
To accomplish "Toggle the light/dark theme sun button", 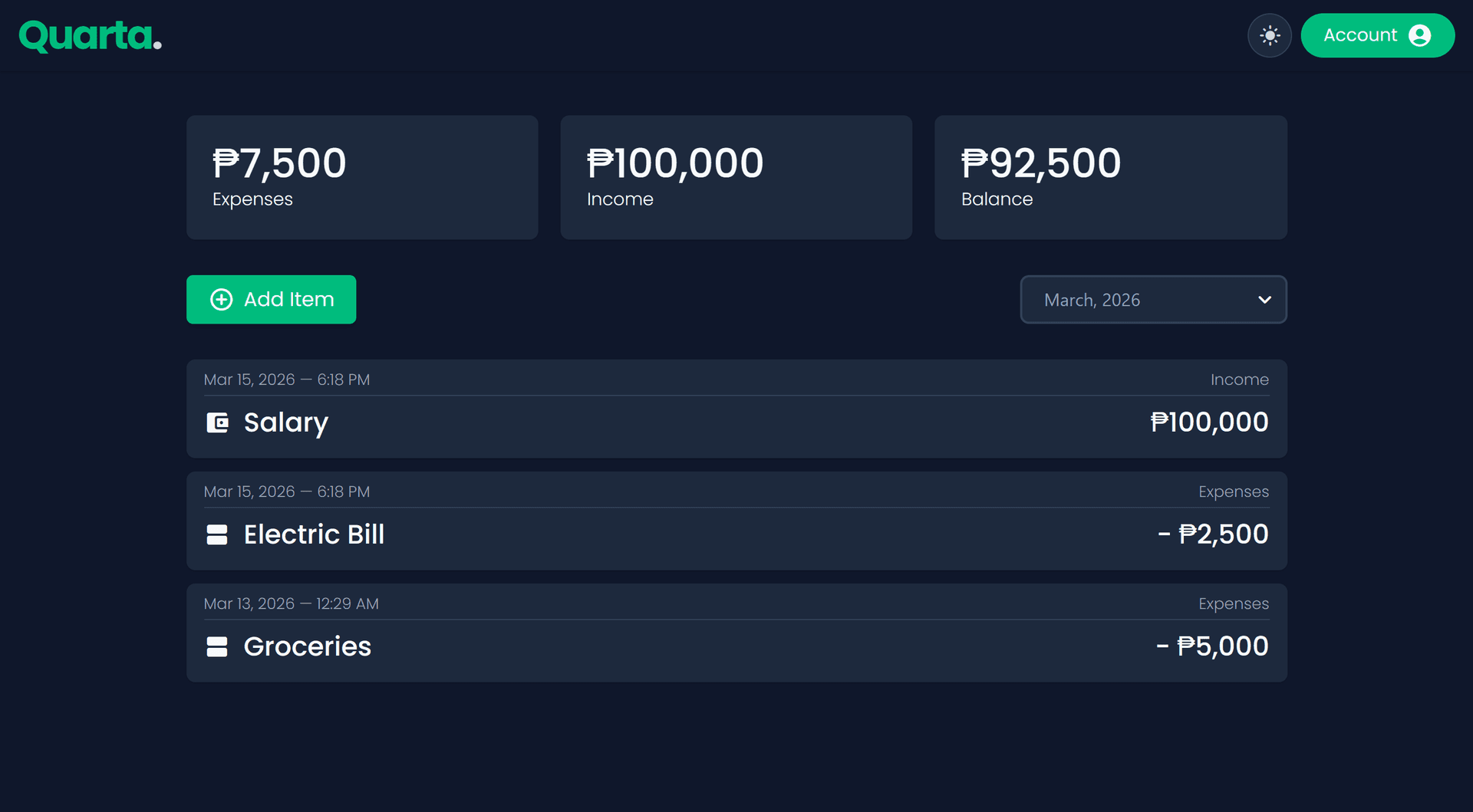I will tap(1270, 35).
